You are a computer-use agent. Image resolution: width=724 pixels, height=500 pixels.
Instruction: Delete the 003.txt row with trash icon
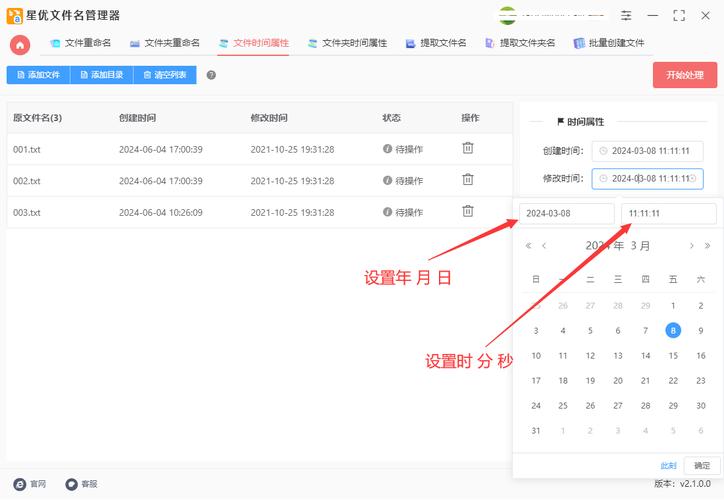[468, 211]
